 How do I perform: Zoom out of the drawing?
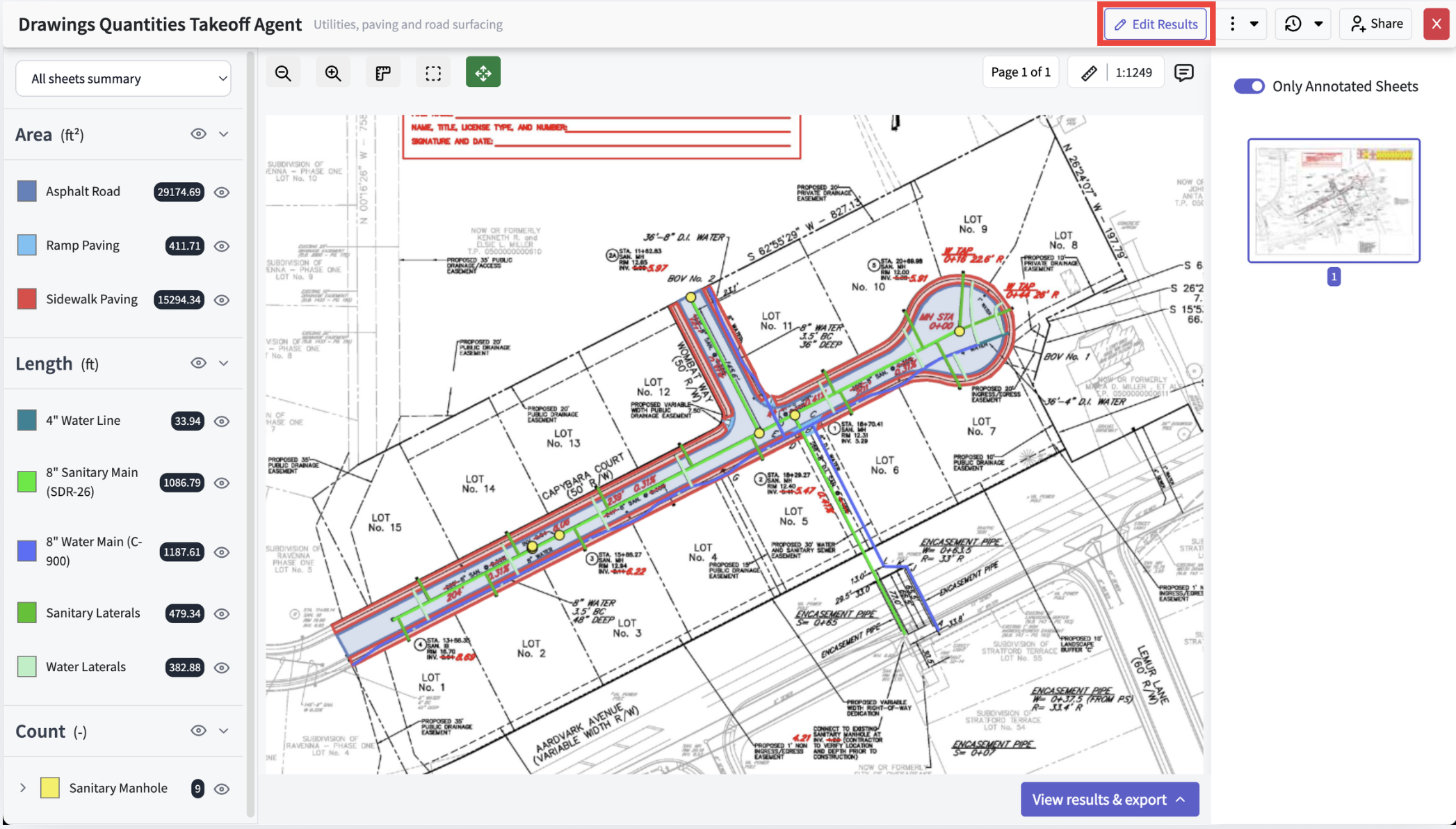pyautogui.click(x=283, y=73)
